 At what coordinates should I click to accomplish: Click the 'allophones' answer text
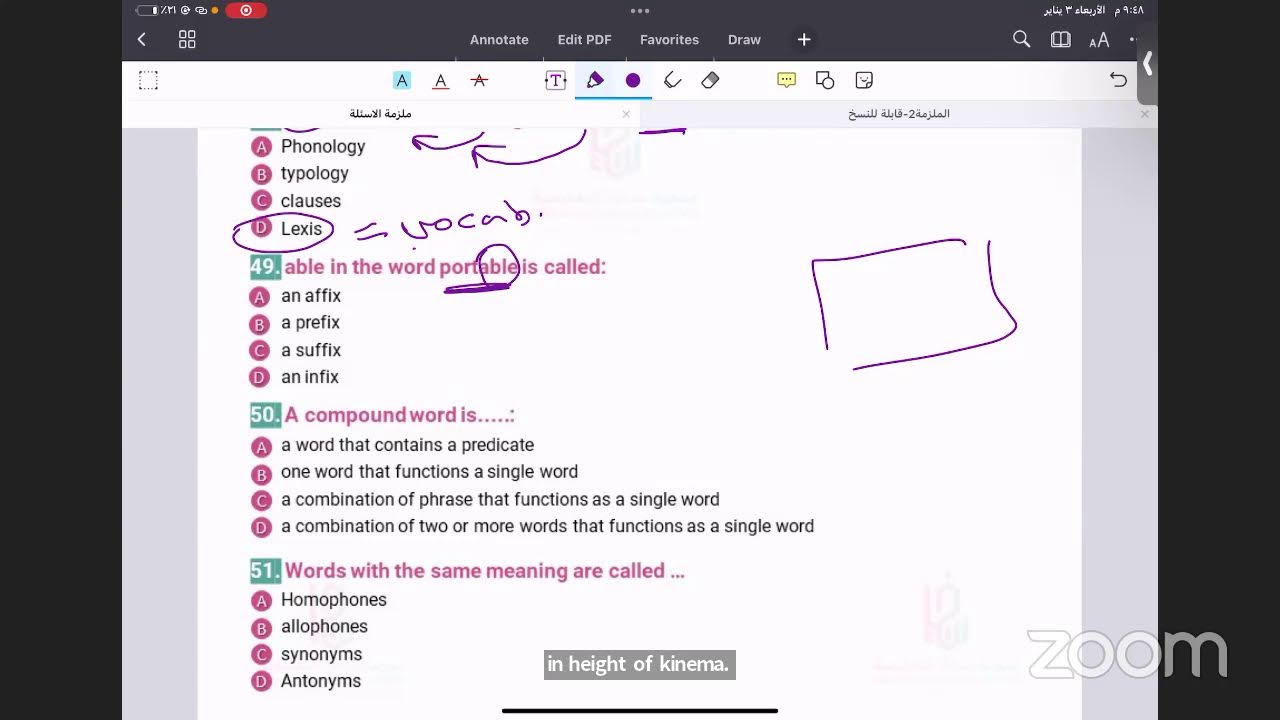click(324, 627)
